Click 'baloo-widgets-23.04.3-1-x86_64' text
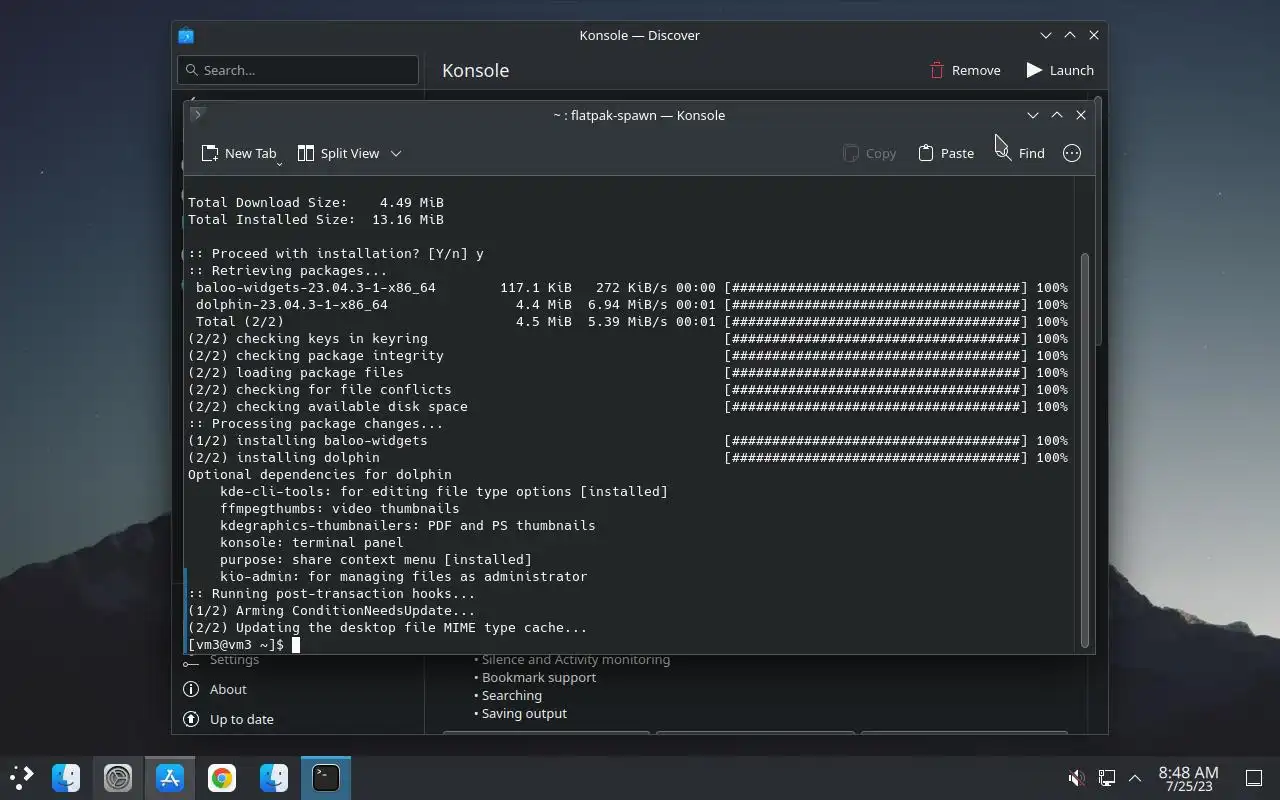This screenshot has height=800, width=1280. tap(316, 287)
